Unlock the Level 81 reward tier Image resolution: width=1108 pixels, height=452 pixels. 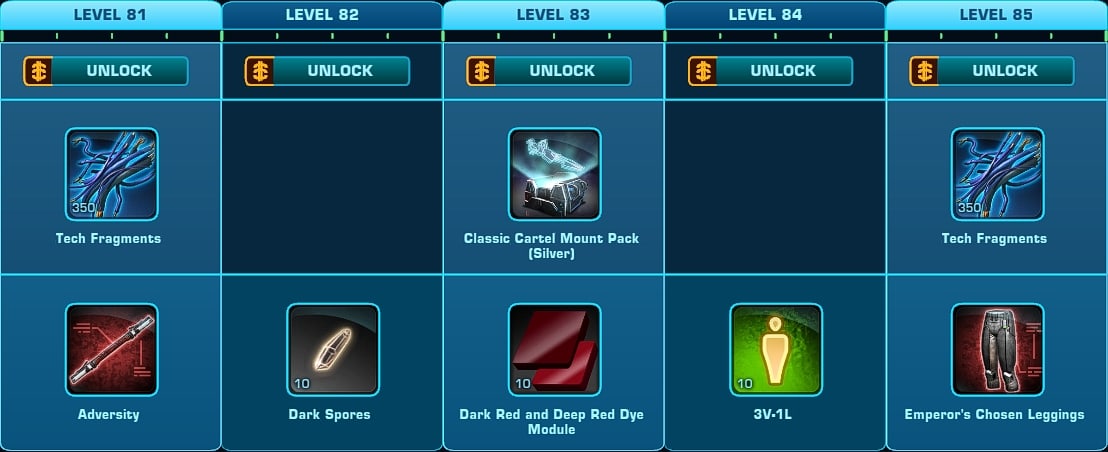[x=106, y=71]
